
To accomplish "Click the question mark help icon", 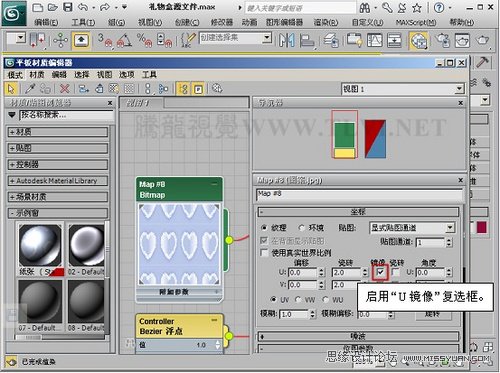I will [439, 8].
